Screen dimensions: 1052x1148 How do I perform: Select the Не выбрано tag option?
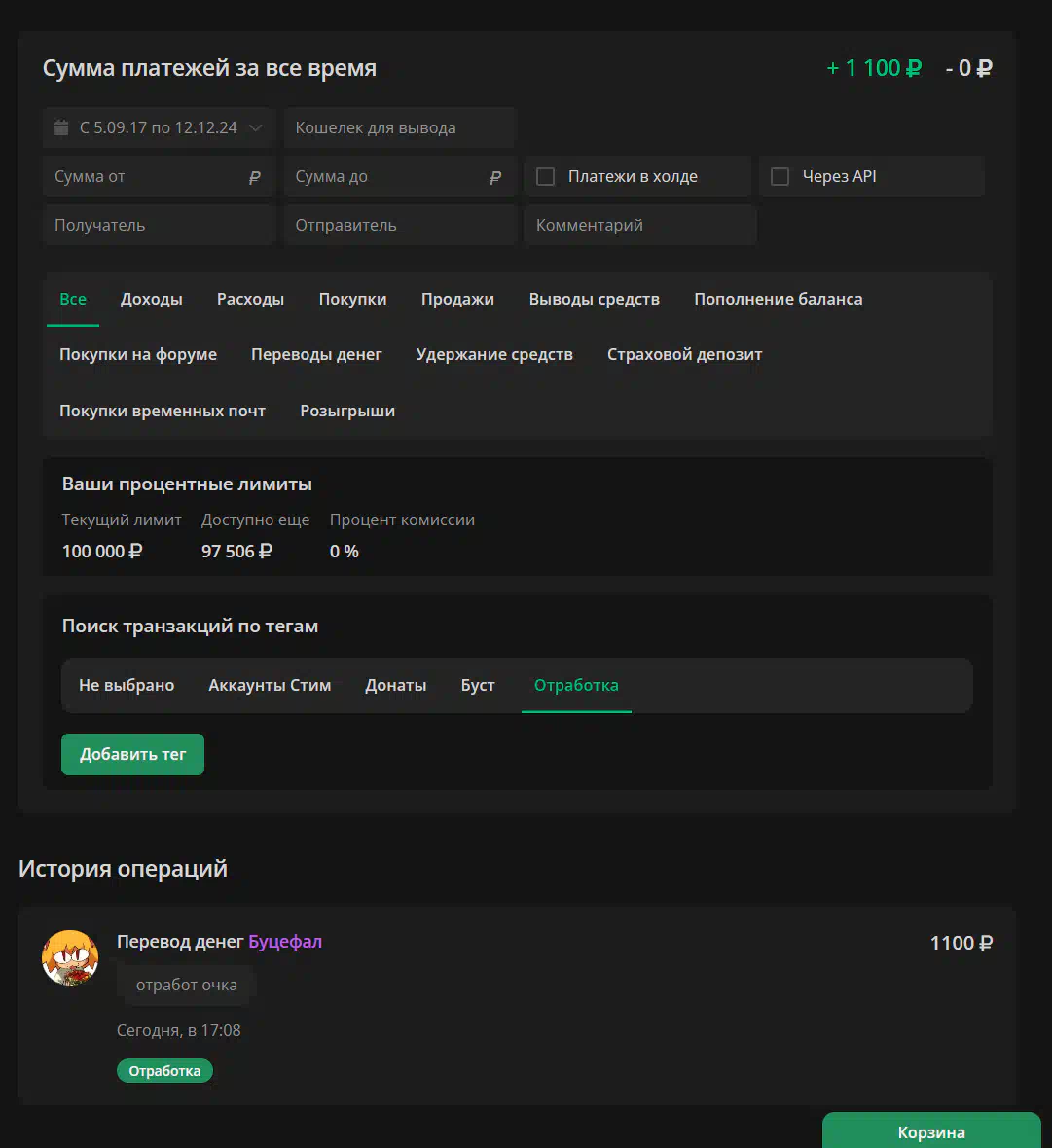click(127, 685)
